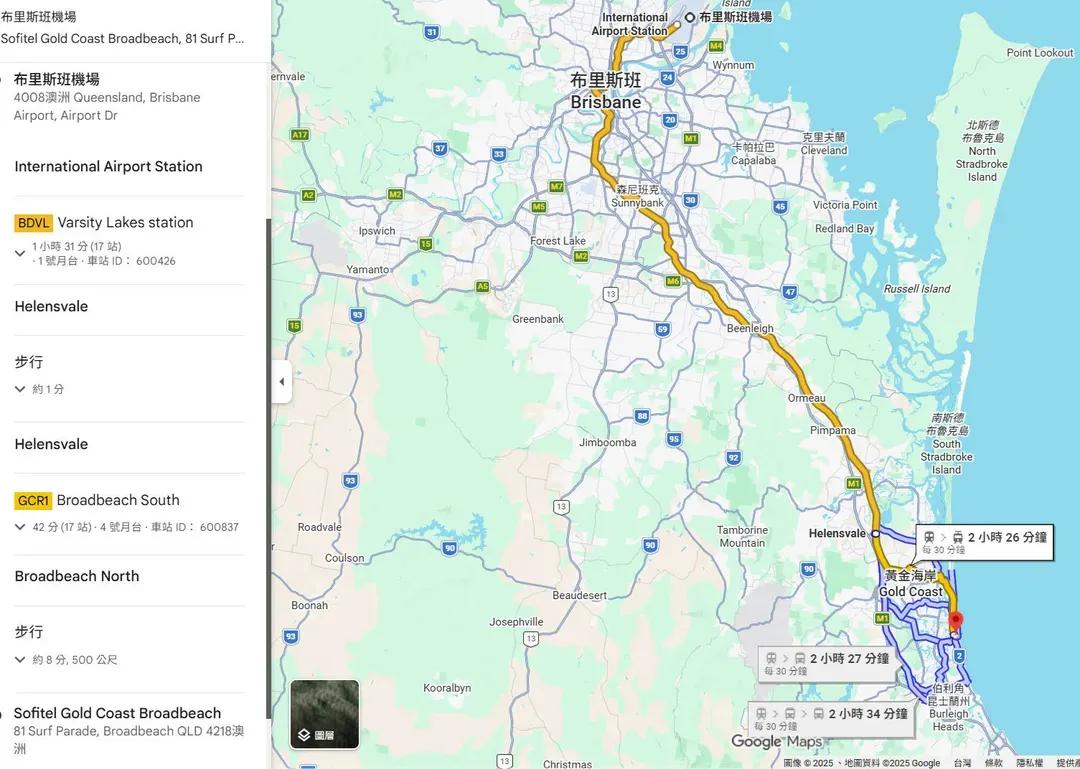Image resolution: width=1080 pixels, height=769 pixels.
Task: Click the GCR1 tram line badge
Action: coord(33,501)
